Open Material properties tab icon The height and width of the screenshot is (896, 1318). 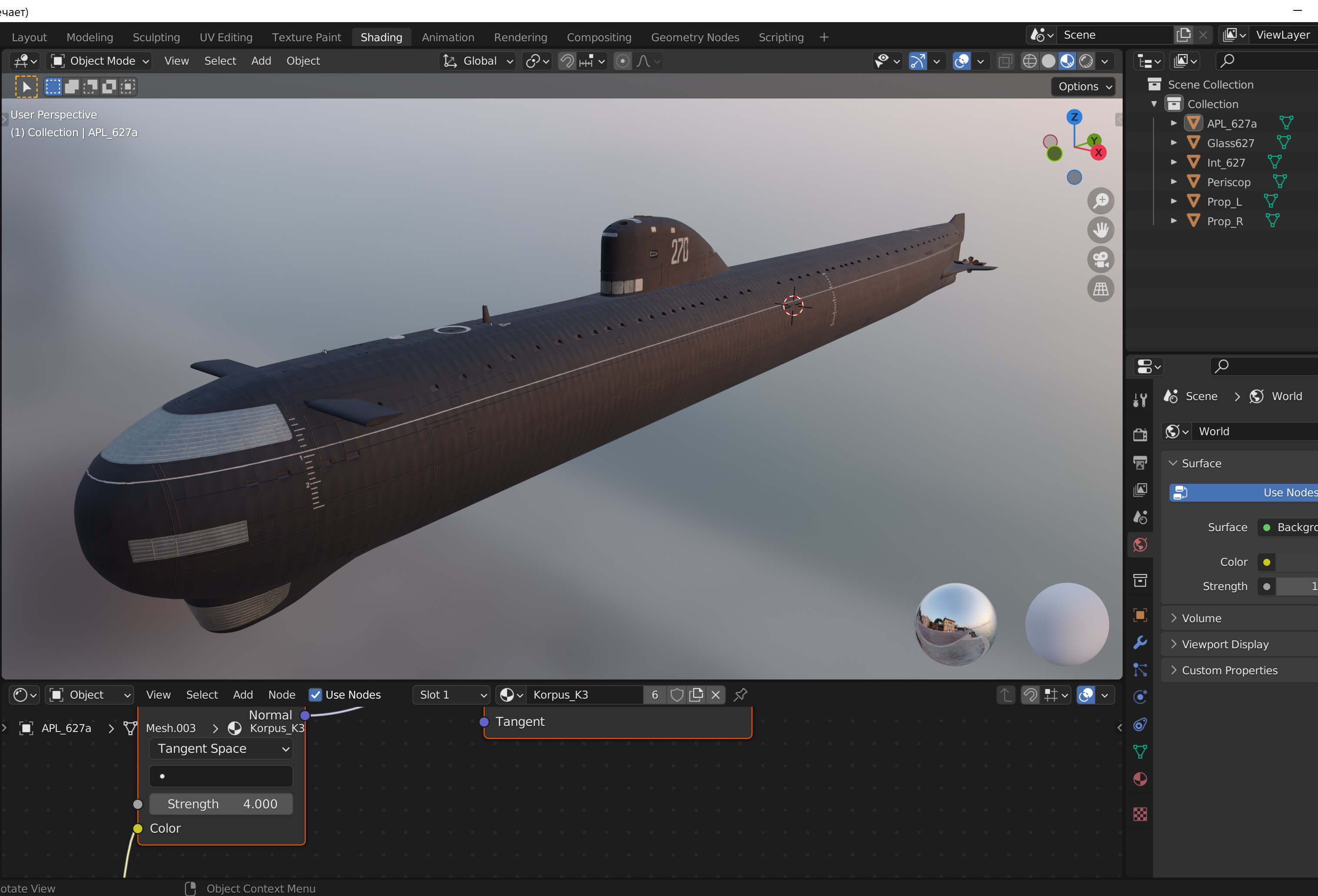(x=1140, y=779)
